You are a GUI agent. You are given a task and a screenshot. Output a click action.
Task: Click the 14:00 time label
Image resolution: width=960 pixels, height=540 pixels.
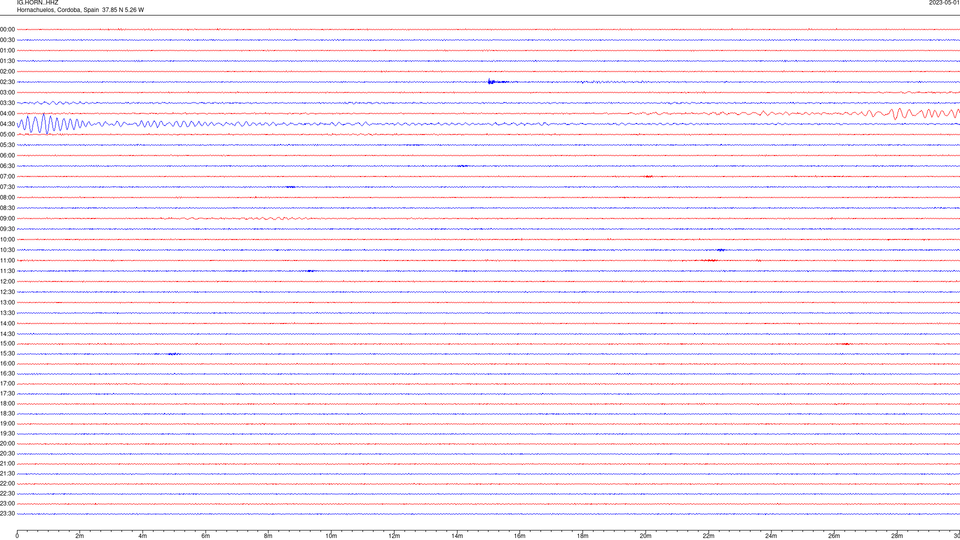click(7, 323)
